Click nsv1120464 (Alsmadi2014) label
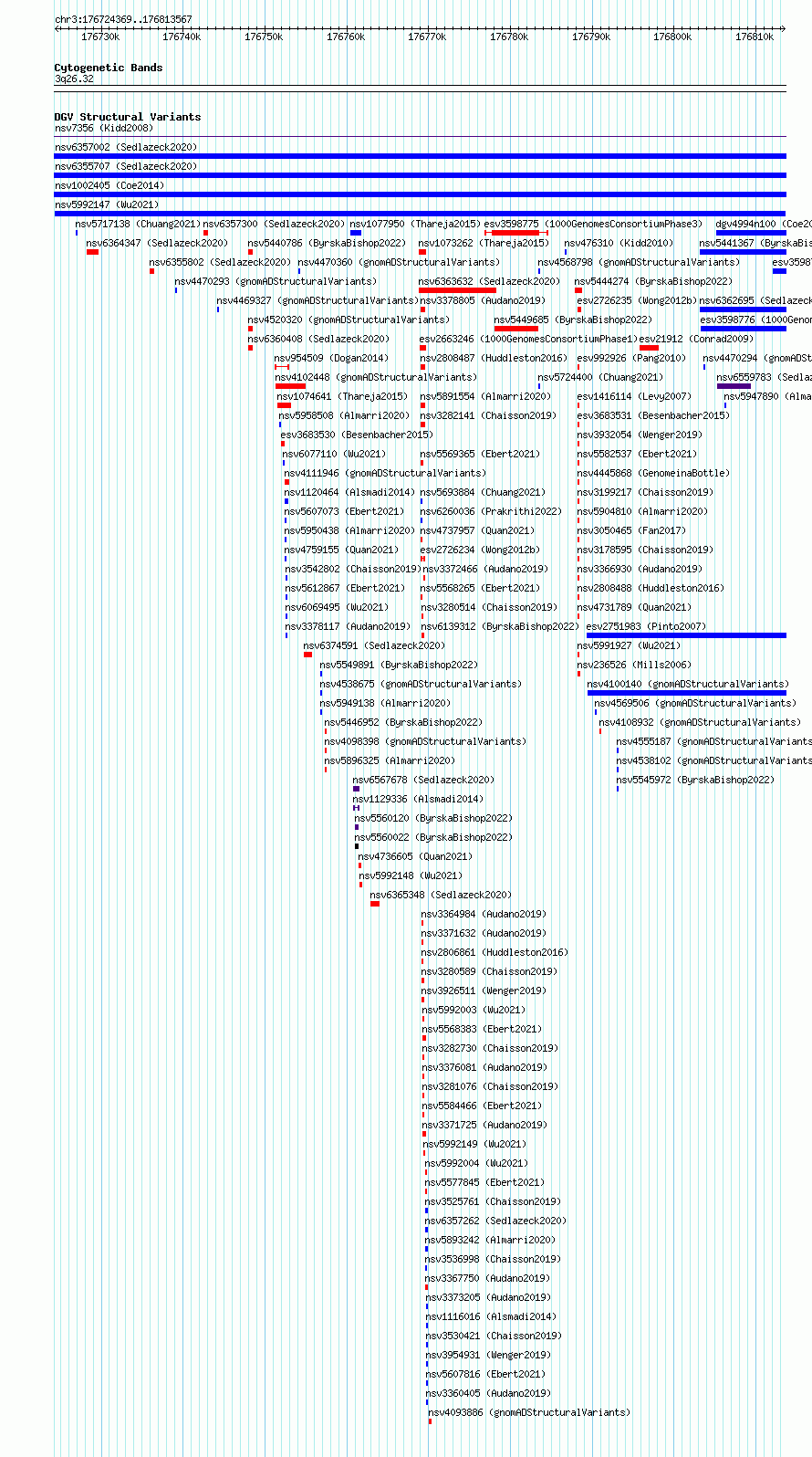812x1457 pixels. pos(349,493)
